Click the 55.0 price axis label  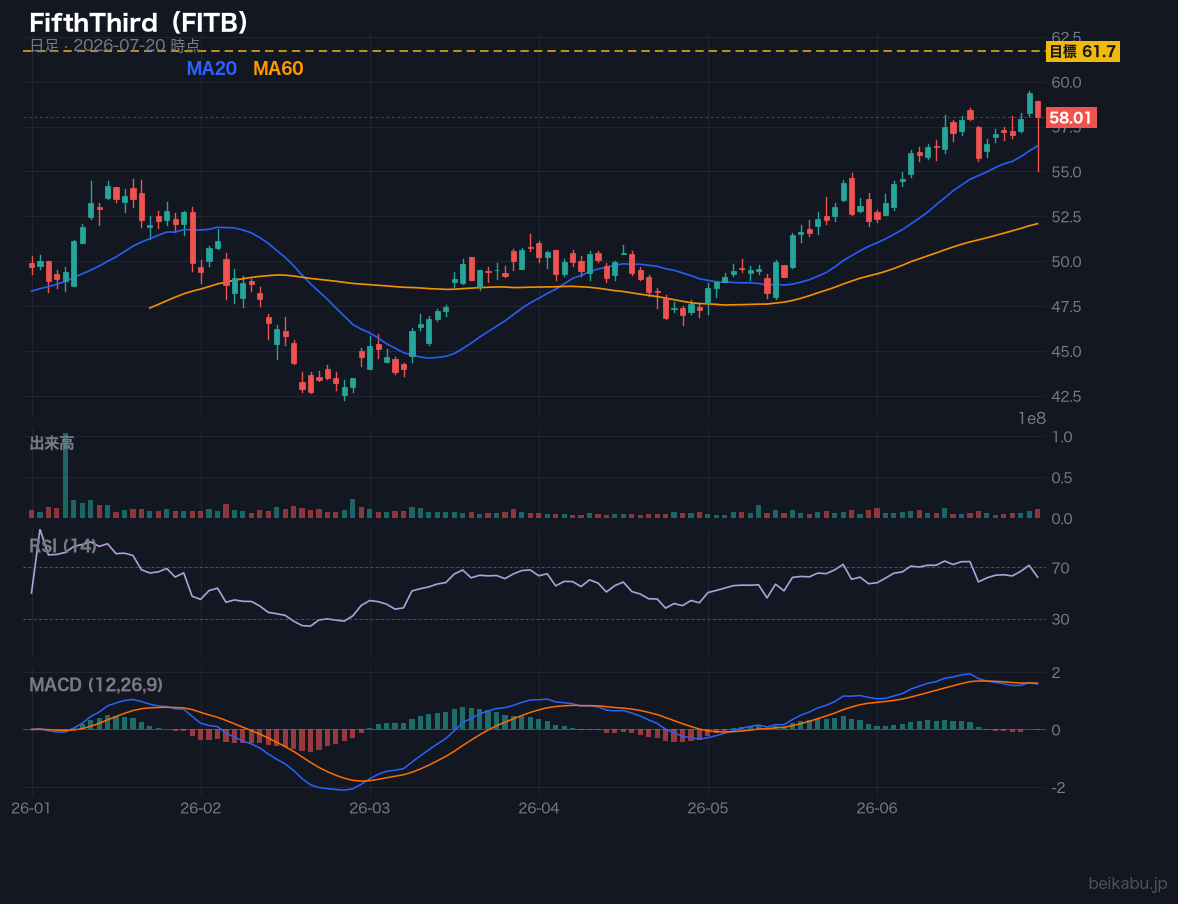coord(1066,172)
